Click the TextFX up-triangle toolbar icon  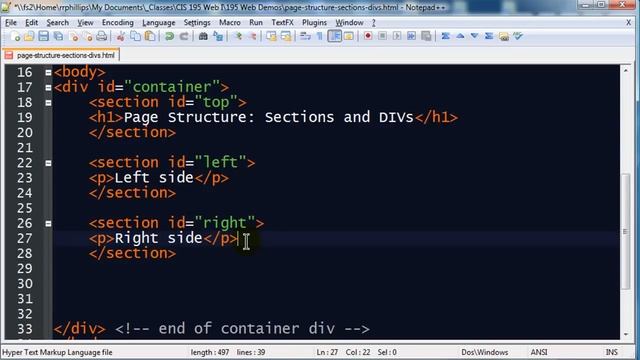pos(460,37)
